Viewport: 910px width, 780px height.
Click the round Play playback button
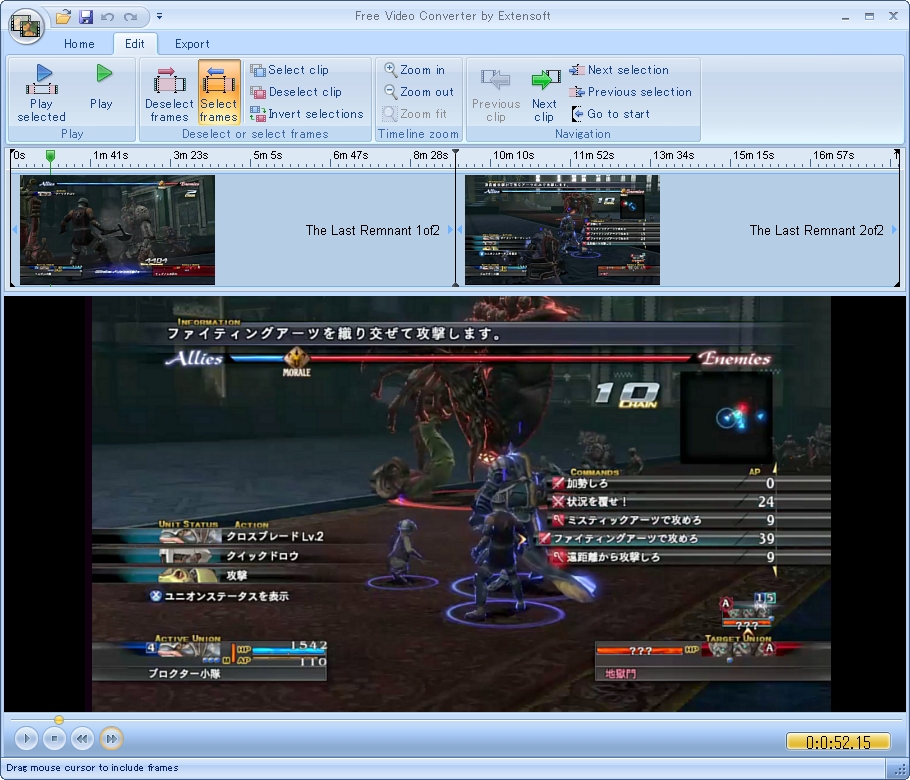pyautogui.click(x=26, y=739)
